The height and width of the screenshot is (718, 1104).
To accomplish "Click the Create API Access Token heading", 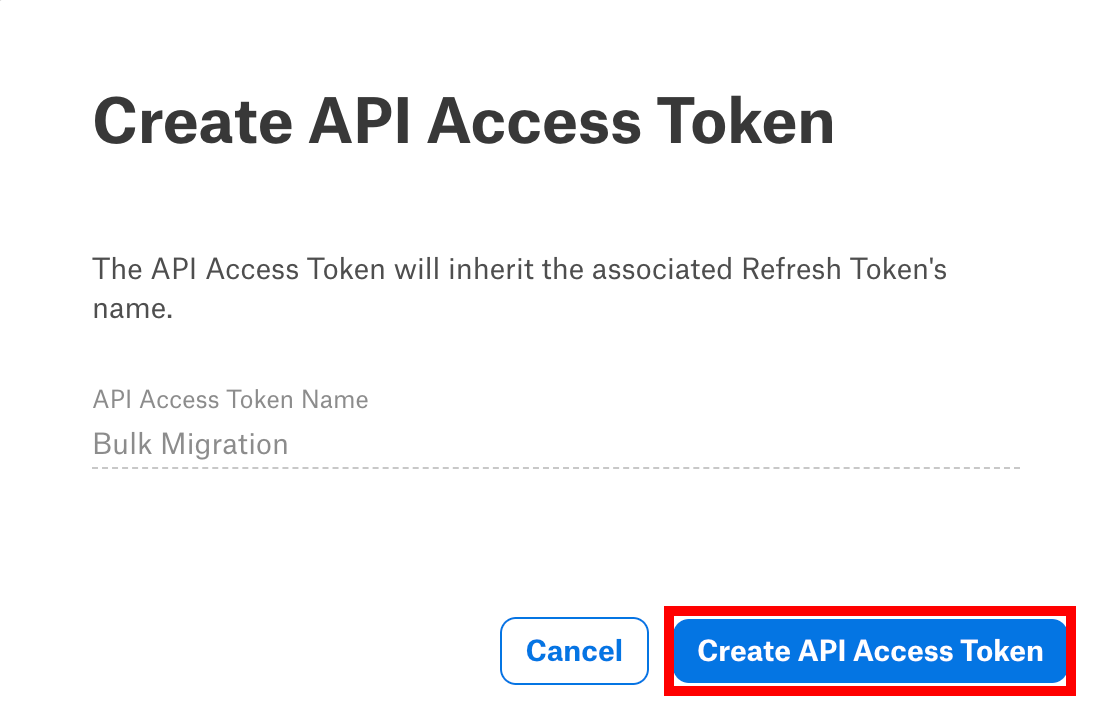I will tap(463, 121).
